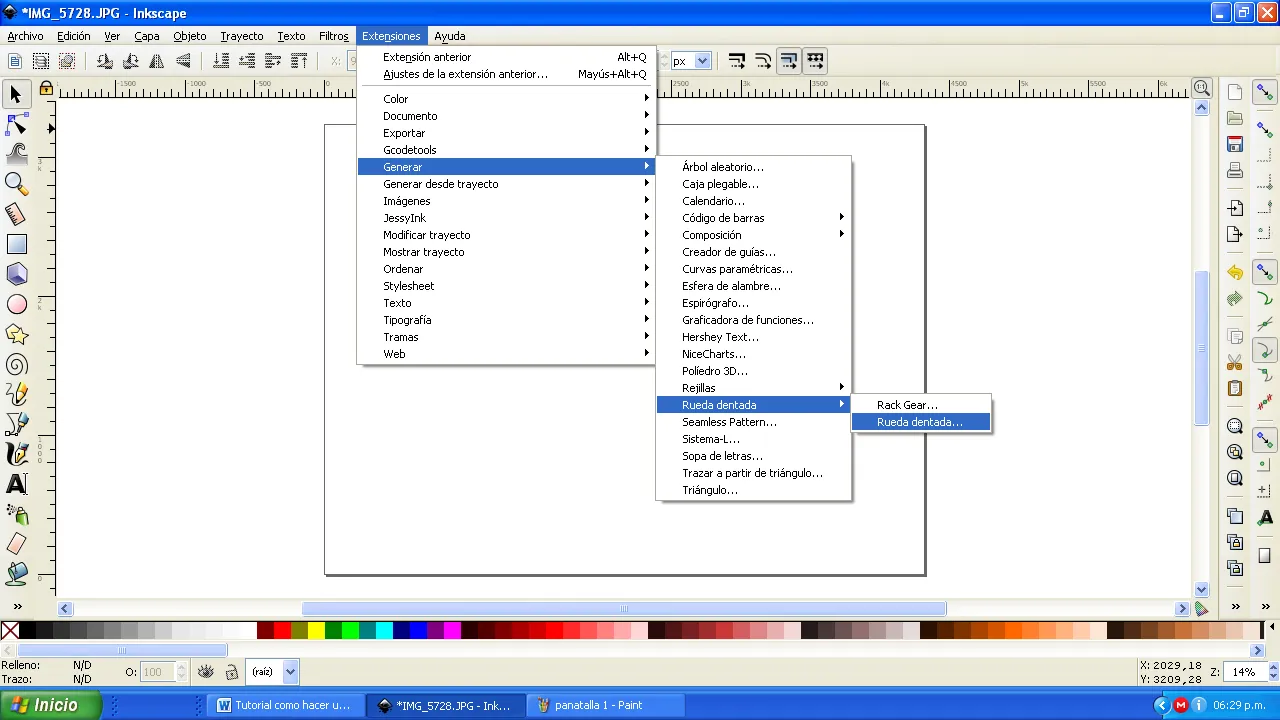Open the Filtros menu
The image size is (1280, 720).
[333, 36]
